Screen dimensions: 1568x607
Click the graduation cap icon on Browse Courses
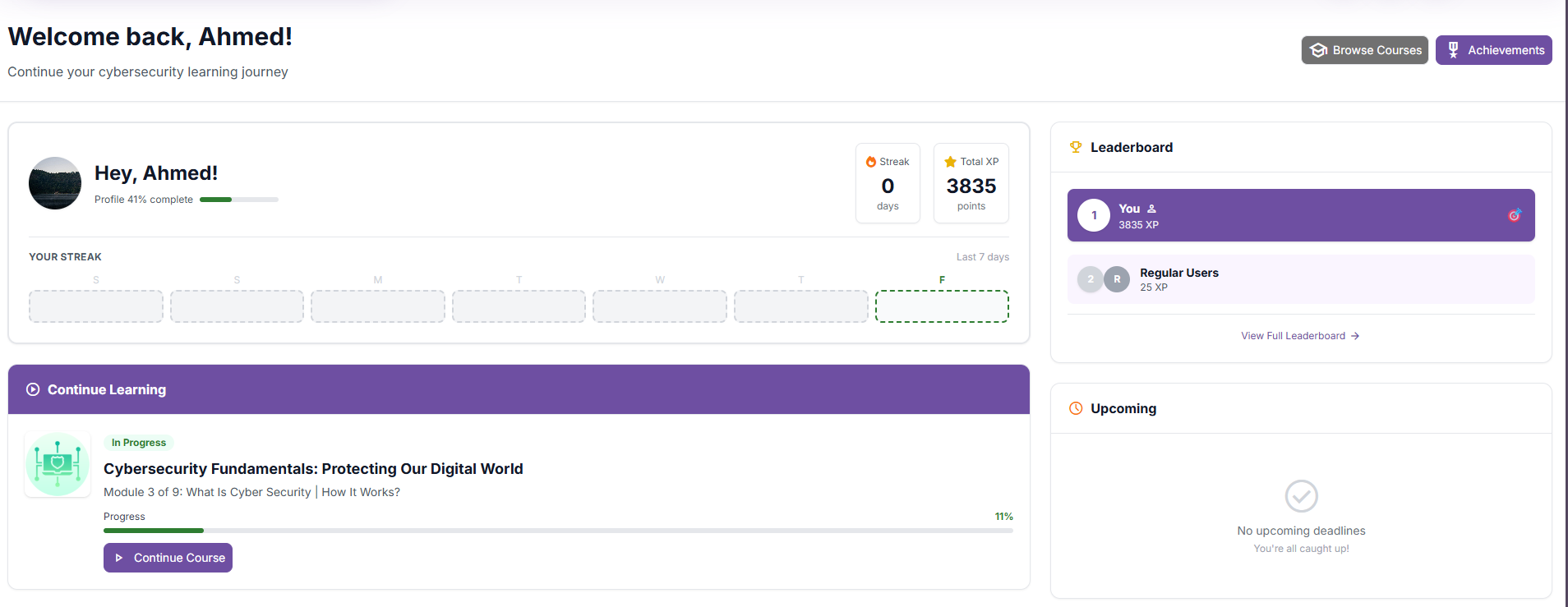[1318, 49]
